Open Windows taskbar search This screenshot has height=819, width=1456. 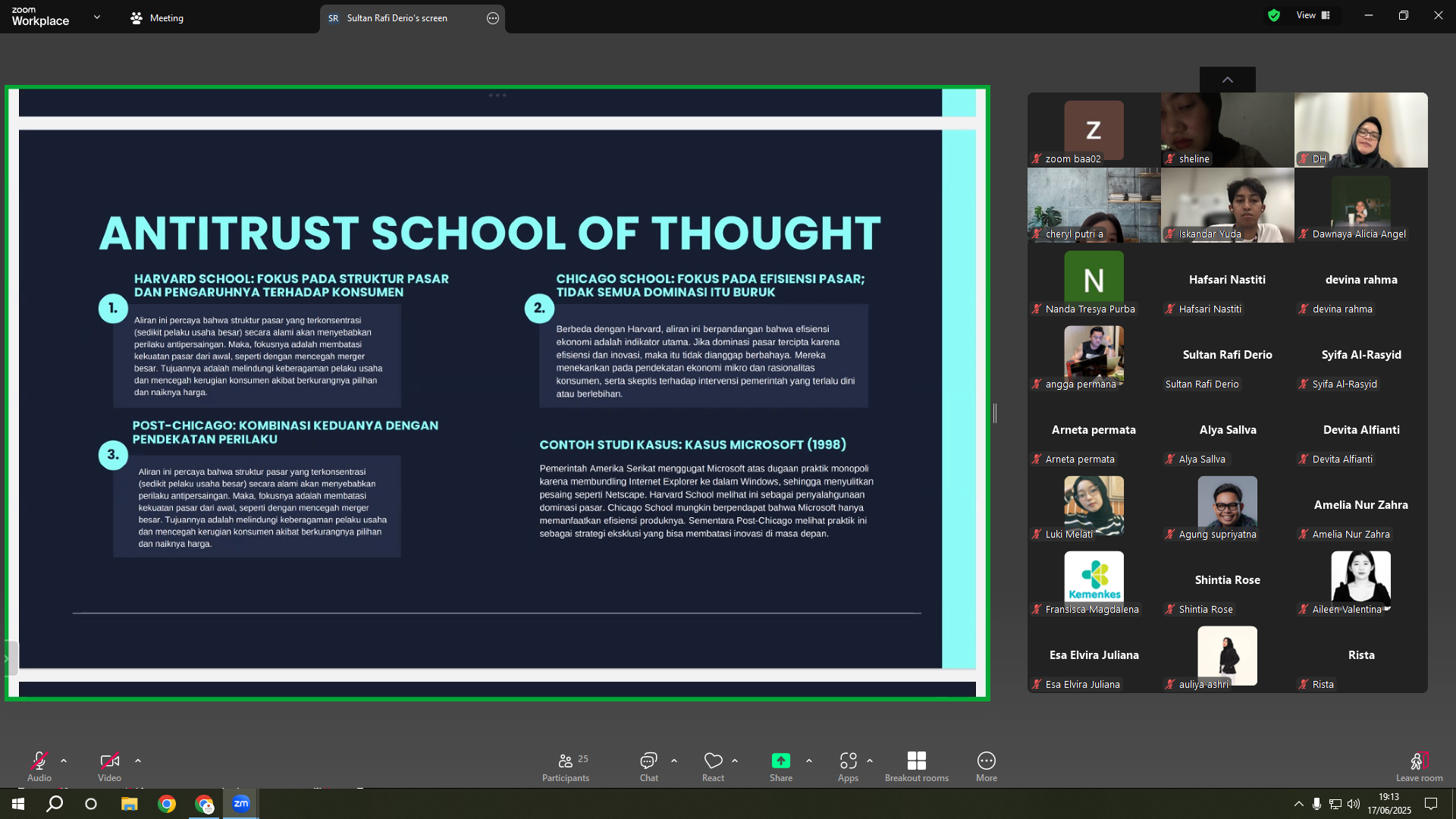(x=55, y=804)
